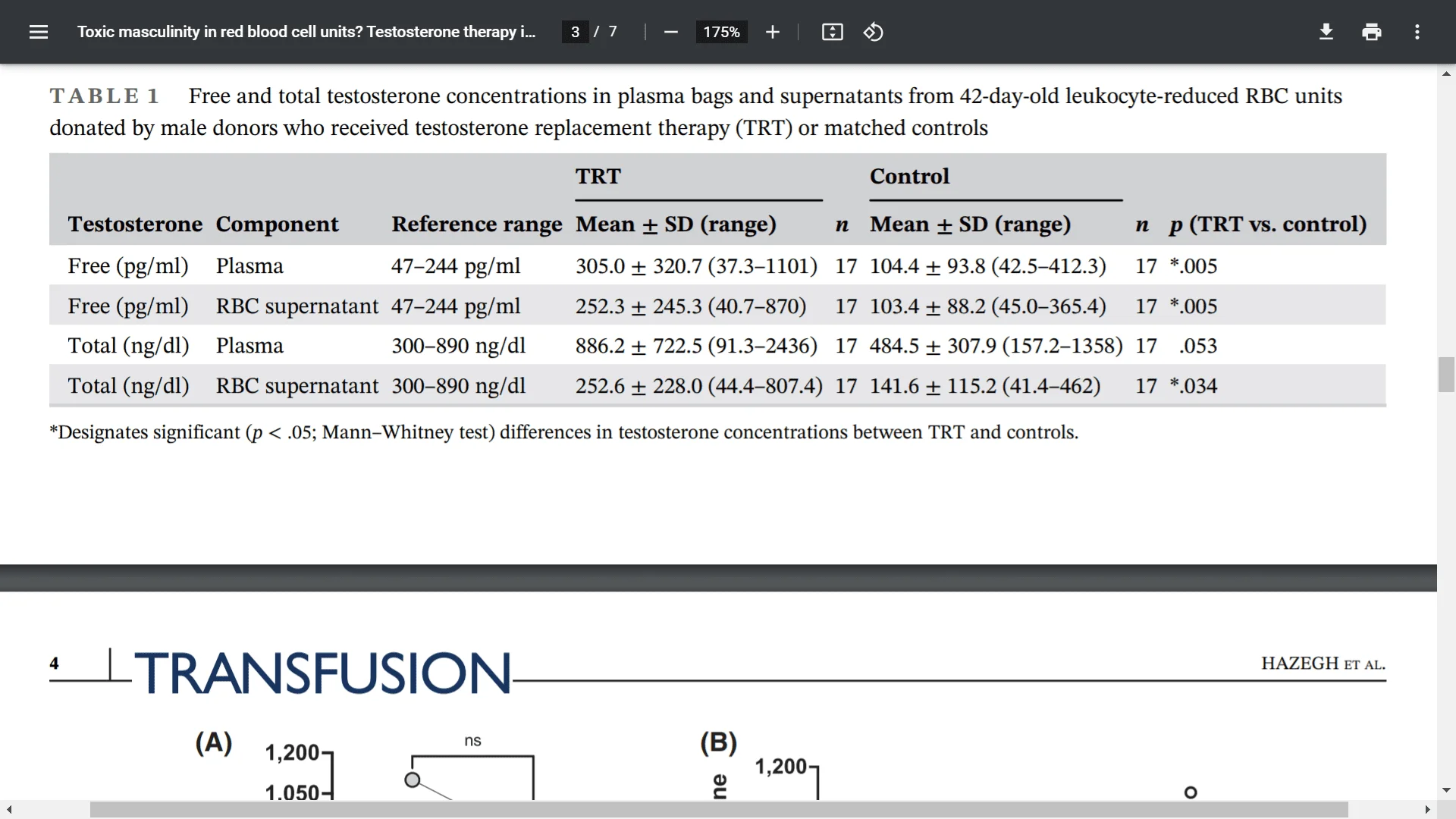
Task: Click the TABLE 1 label
Action: (x=105, y=96)
